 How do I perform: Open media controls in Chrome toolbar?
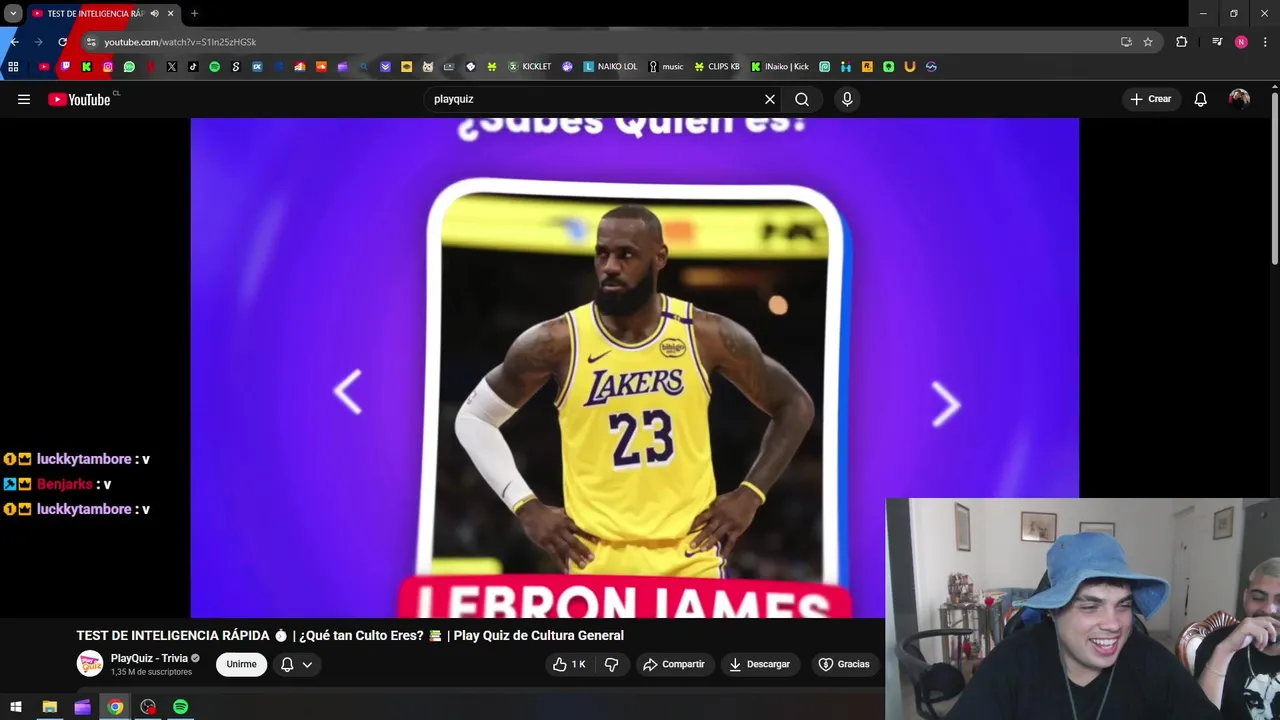(1217, 42)
